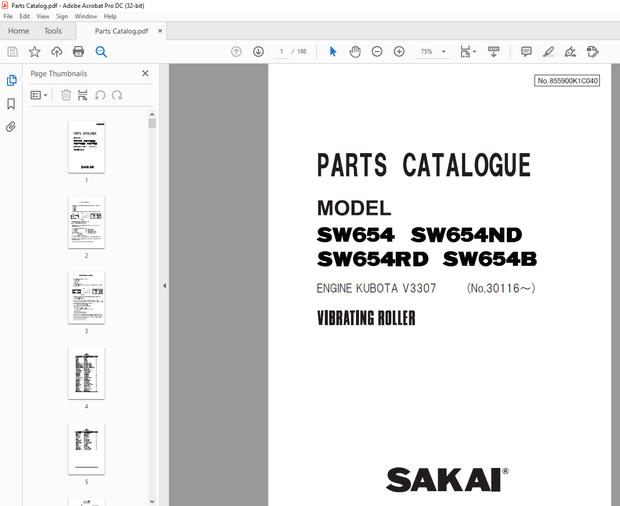
Task: Click the SW654RD model text
Action: (372, 259)
